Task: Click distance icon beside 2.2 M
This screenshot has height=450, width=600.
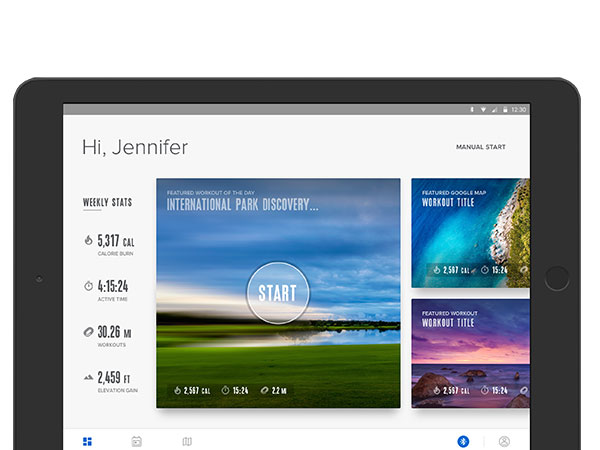Action: point(264,390)
